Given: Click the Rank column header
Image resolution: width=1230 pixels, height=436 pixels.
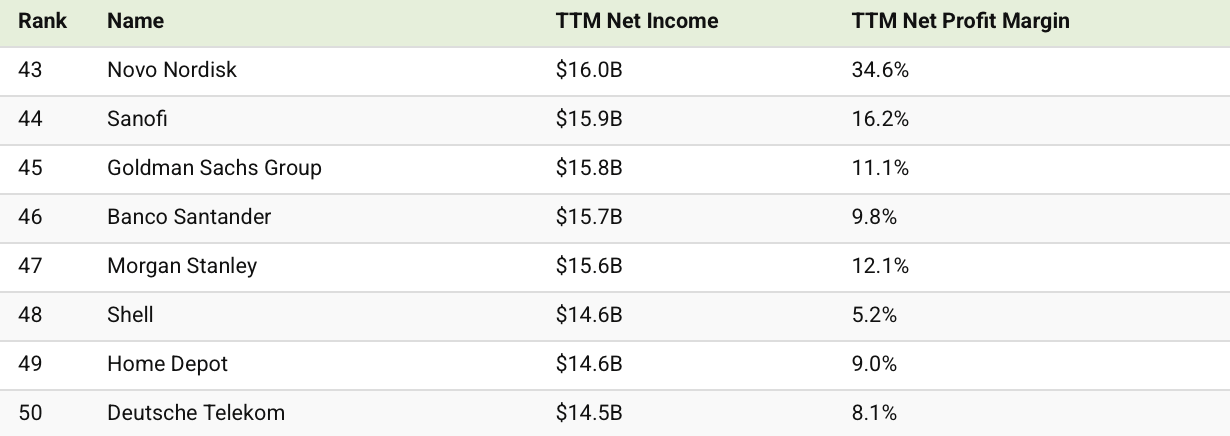Looking at the screenshot, I should [42, 21].
